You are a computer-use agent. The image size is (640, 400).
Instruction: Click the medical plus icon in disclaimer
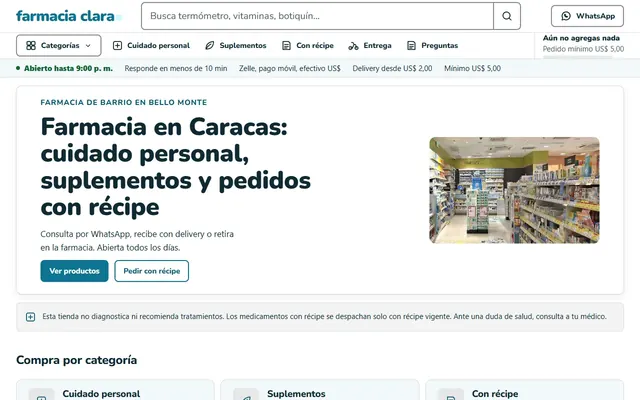(x=31, y=317)
